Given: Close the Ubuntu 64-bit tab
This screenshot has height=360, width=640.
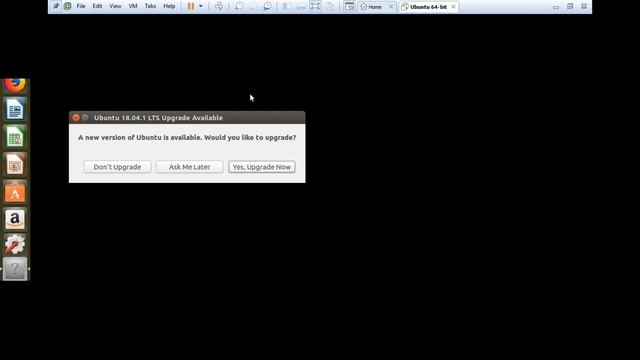Looking at the screenshot, I should point(453,7).
